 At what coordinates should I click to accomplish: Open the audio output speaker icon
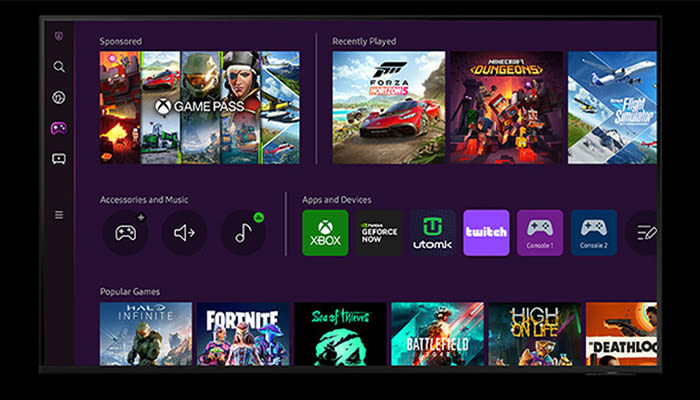point(184,233)
